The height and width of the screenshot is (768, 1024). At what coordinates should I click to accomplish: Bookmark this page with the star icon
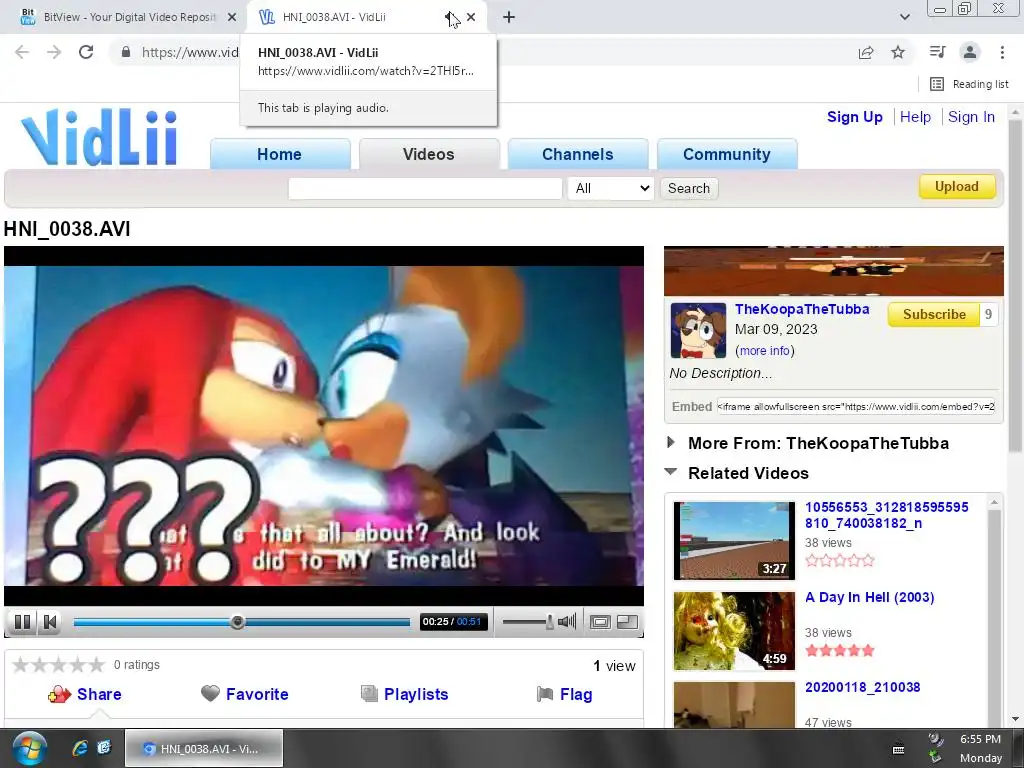click(899, 52)
